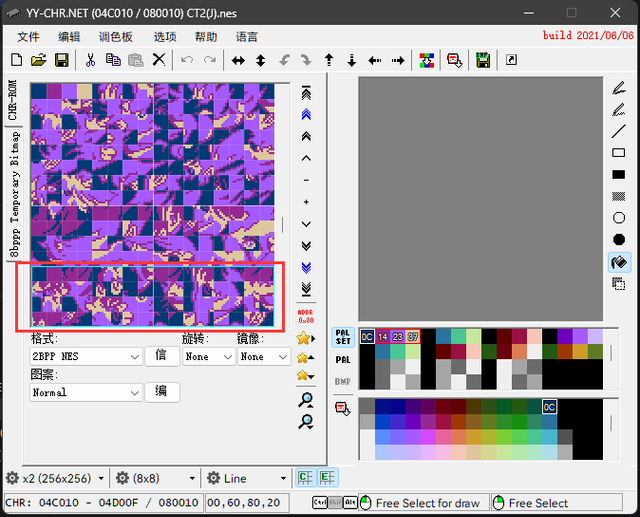Shift pixels left with the left arrow

click(x=374, y=61)
